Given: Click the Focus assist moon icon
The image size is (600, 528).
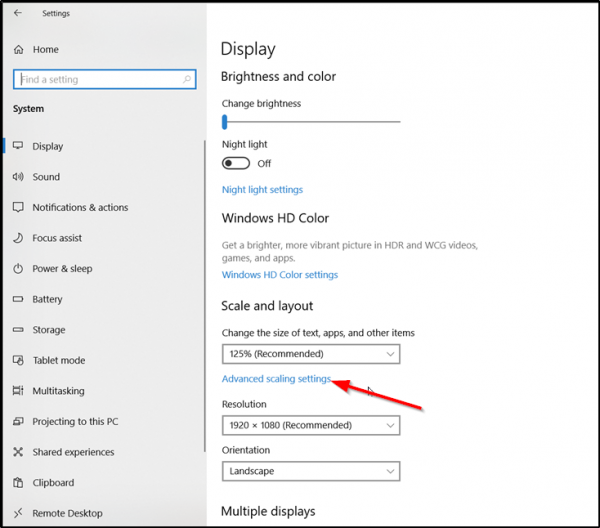Looking at the screenshot, I should click(x=18, y=238).
